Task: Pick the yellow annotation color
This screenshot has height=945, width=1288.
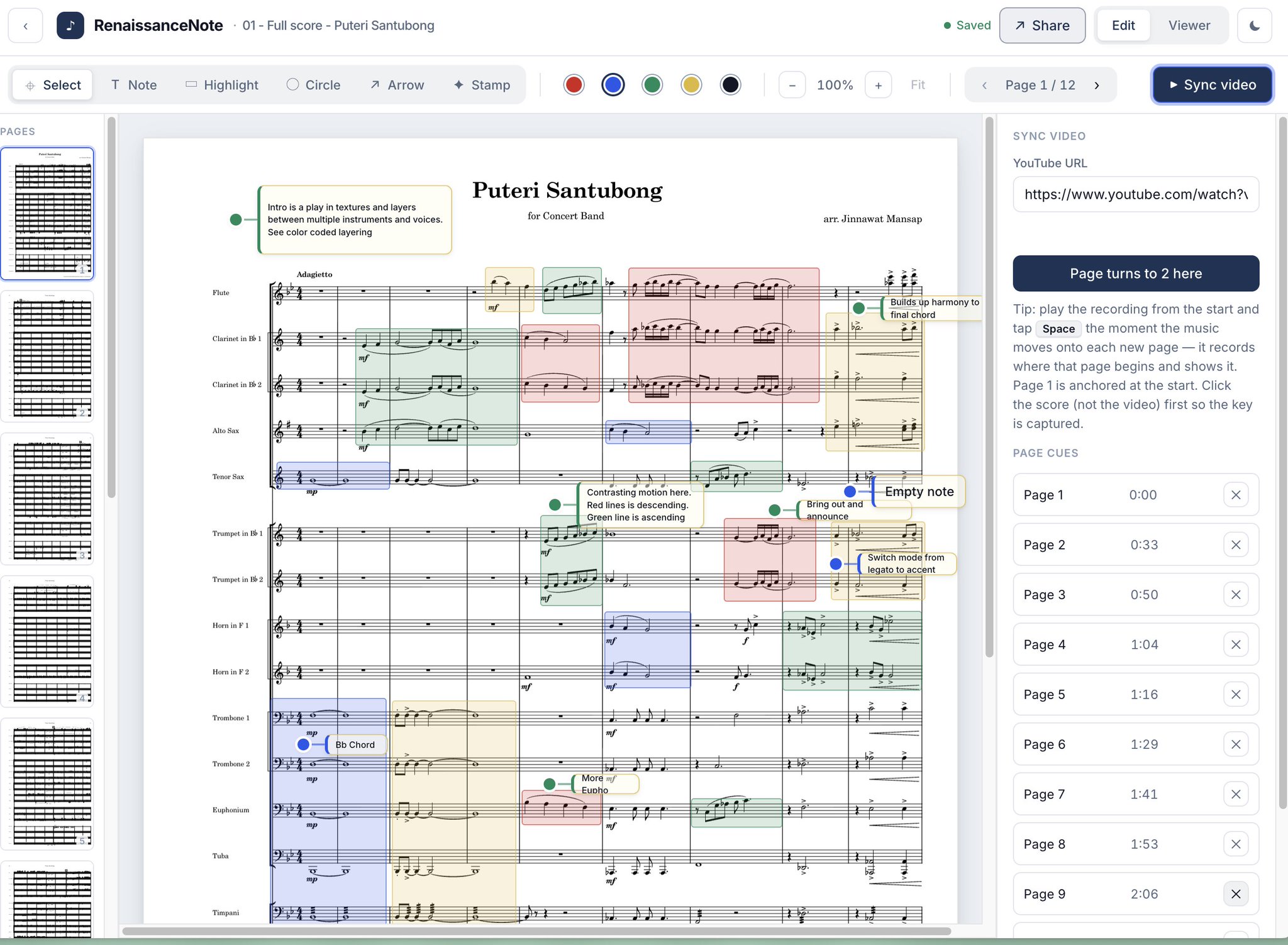Action: 691,85
